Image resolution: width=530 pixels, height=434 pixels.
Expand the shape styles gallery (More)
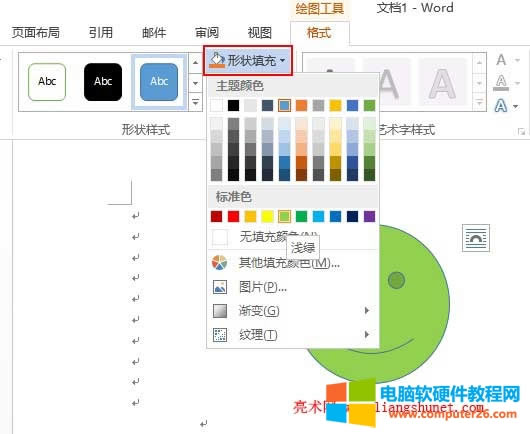click(195, 101)
